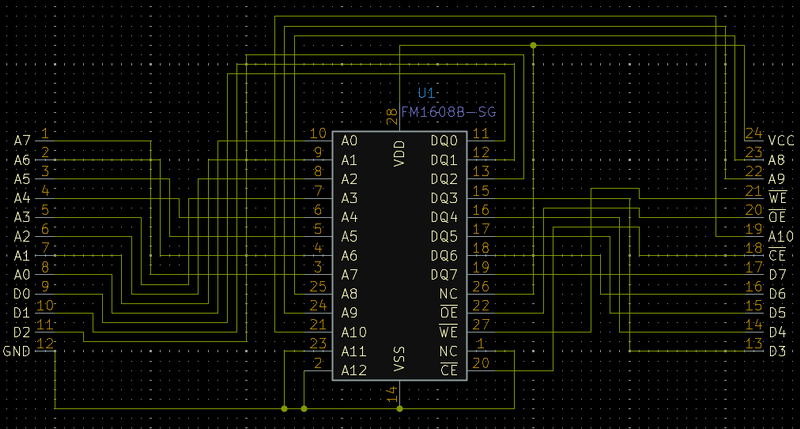Select the DQ6 pin name
Viewport: 800px width, 429px height.
pyautogui.click(x=444, y=256)
